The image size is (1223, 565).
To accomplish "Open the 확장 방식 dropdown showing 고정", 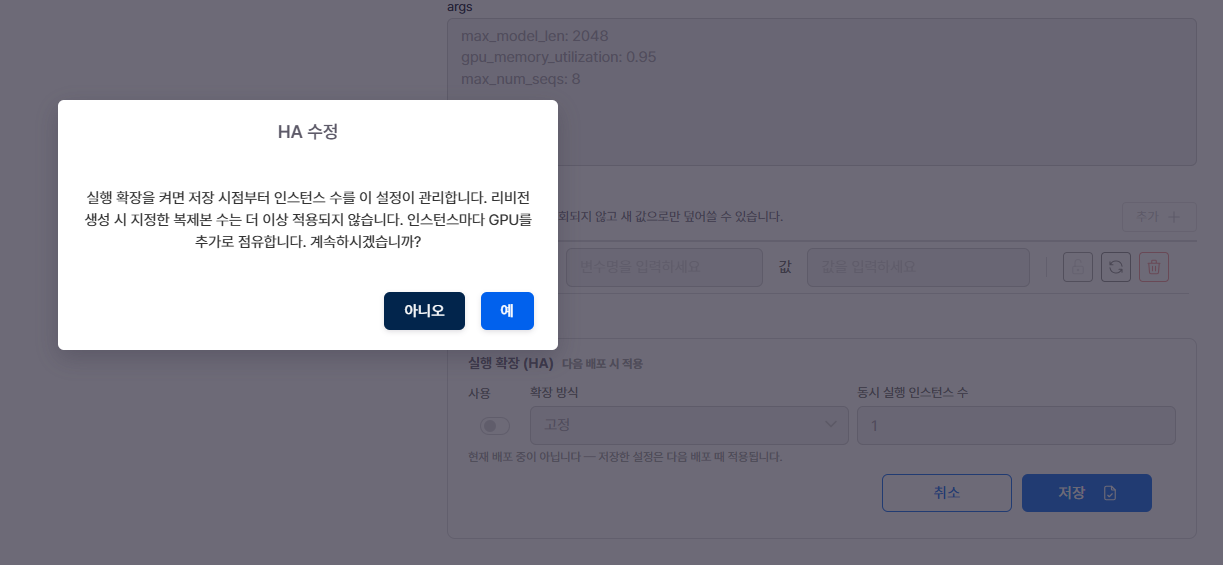I will [x=688, y=425].
